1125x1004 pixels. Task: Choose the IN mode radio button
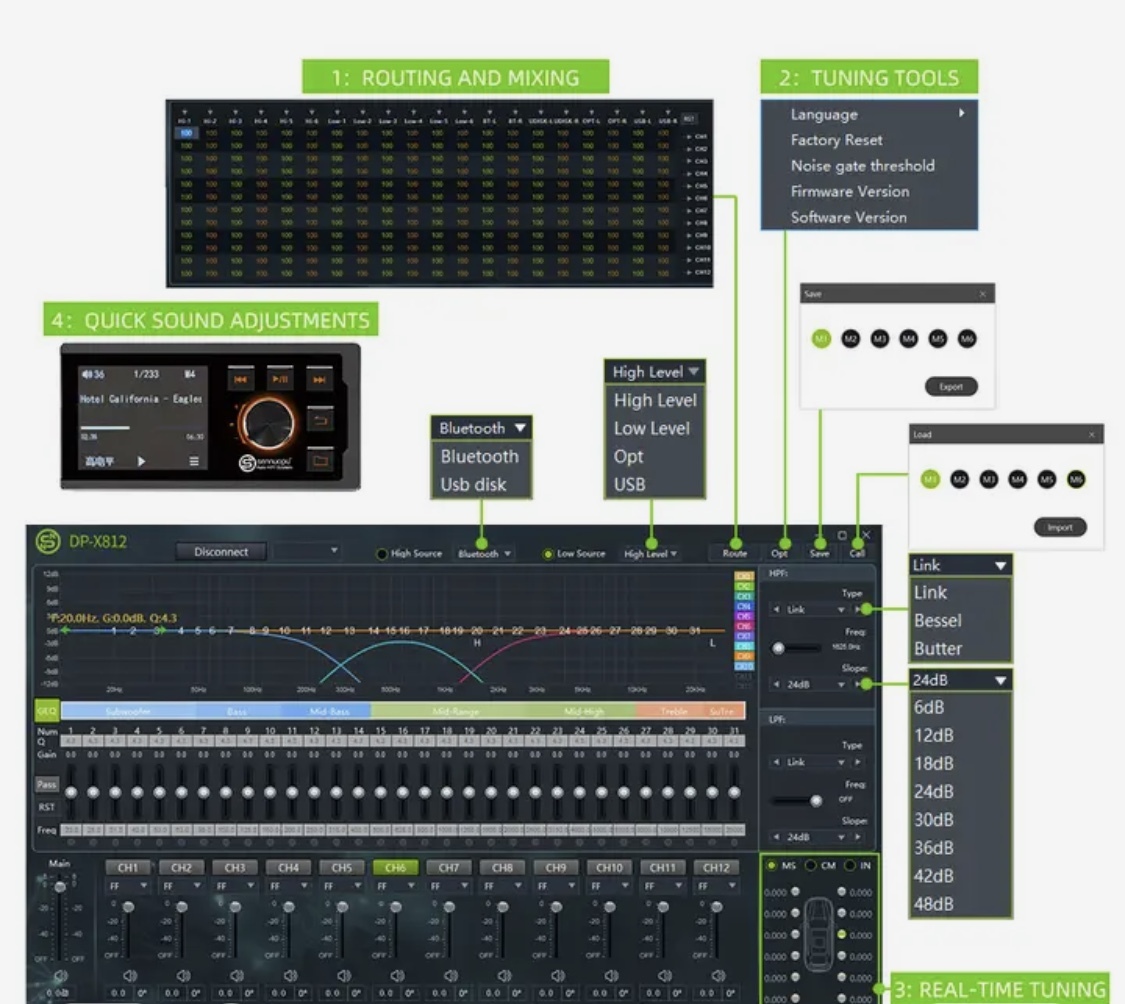pos(851,865)
